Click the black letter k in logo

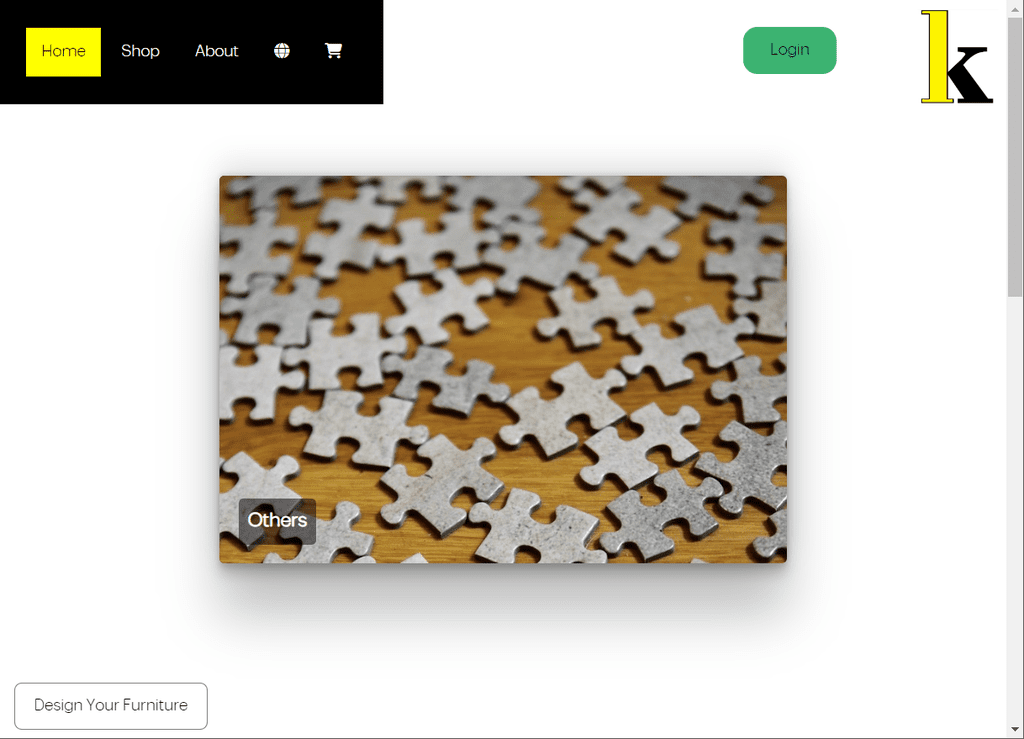coord(970,74)
